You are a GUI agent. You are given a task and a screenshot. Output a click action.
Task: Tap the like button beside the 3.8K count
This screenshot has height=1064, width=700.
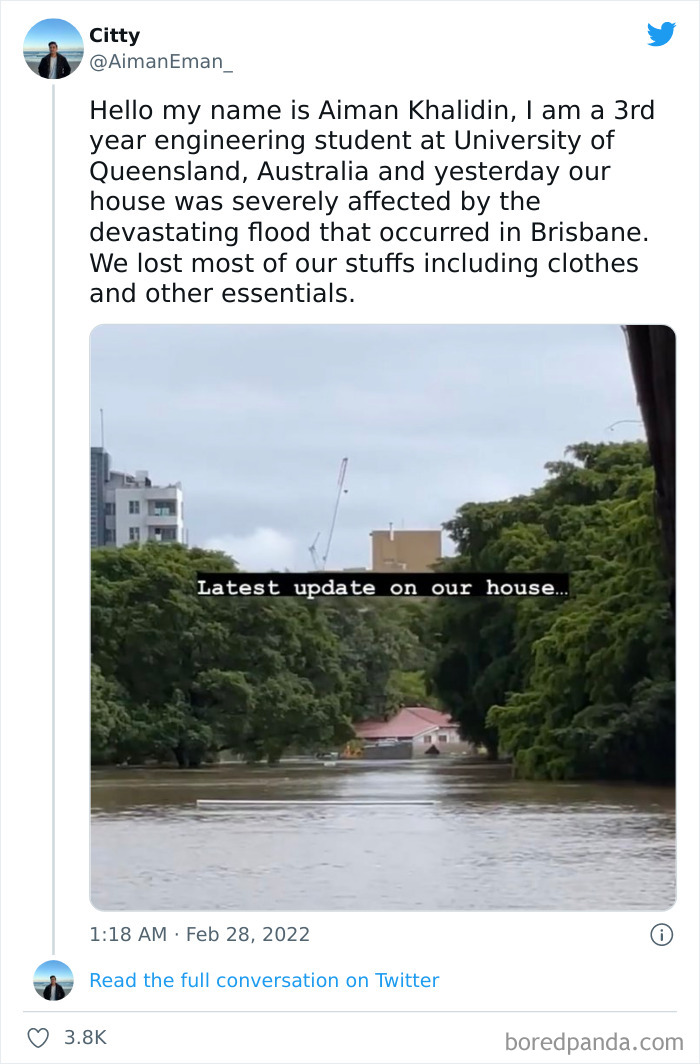click(36, 1038)
